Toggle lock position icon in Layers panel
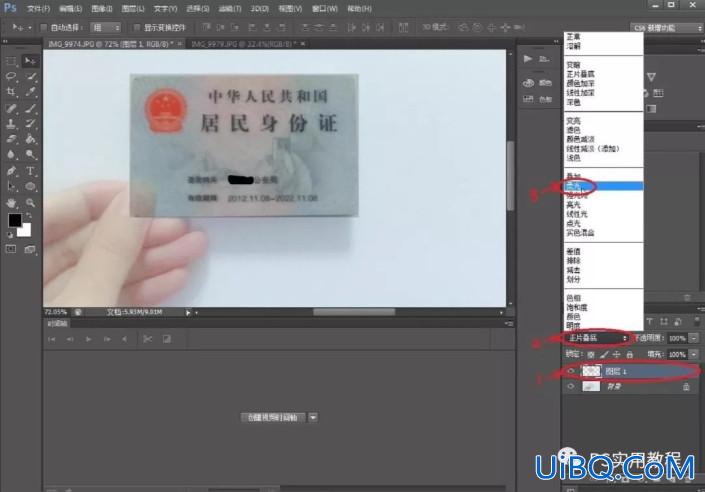Screen dimensions: 705x492 [x=616, y=355]
